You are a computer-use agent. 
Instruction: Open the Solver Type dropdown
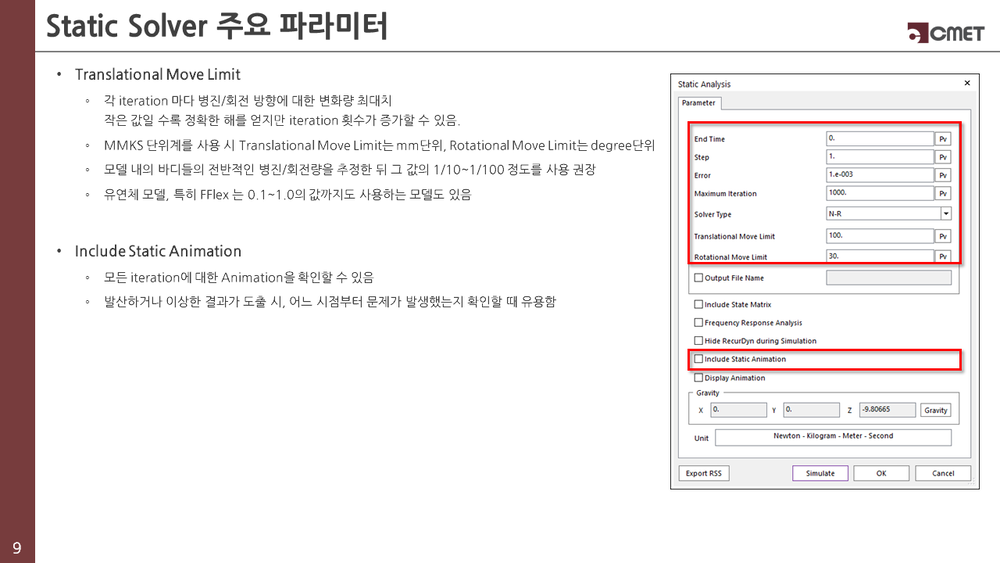[x=945, y=214]
